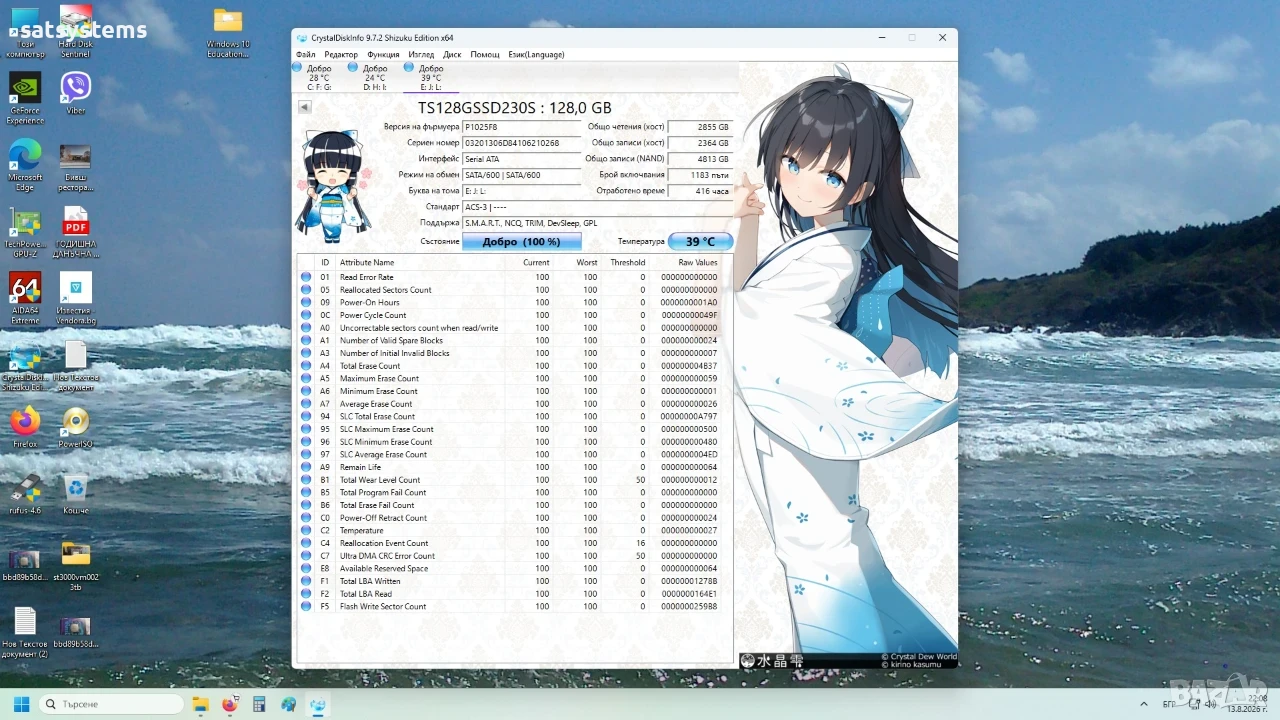Open the Помощ menu
The height and width of the screenshot is (720, 1280).
(x=485, y=54)
